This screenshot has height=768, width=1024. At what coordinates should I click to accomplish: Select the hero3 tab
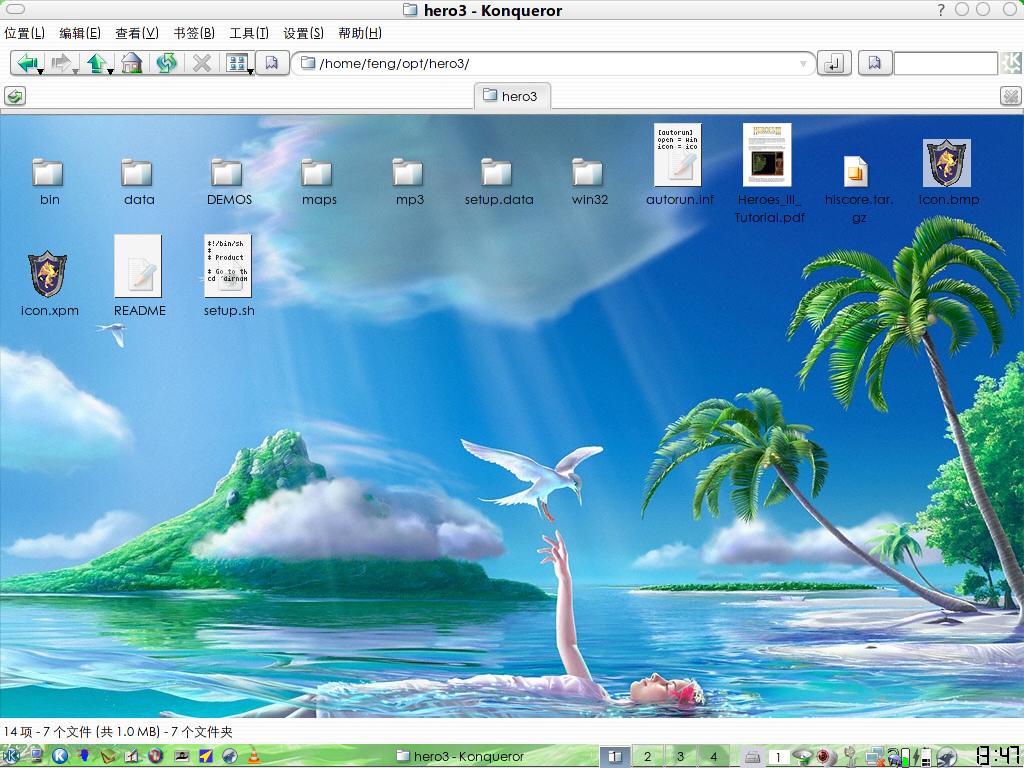tap(511, 97)
